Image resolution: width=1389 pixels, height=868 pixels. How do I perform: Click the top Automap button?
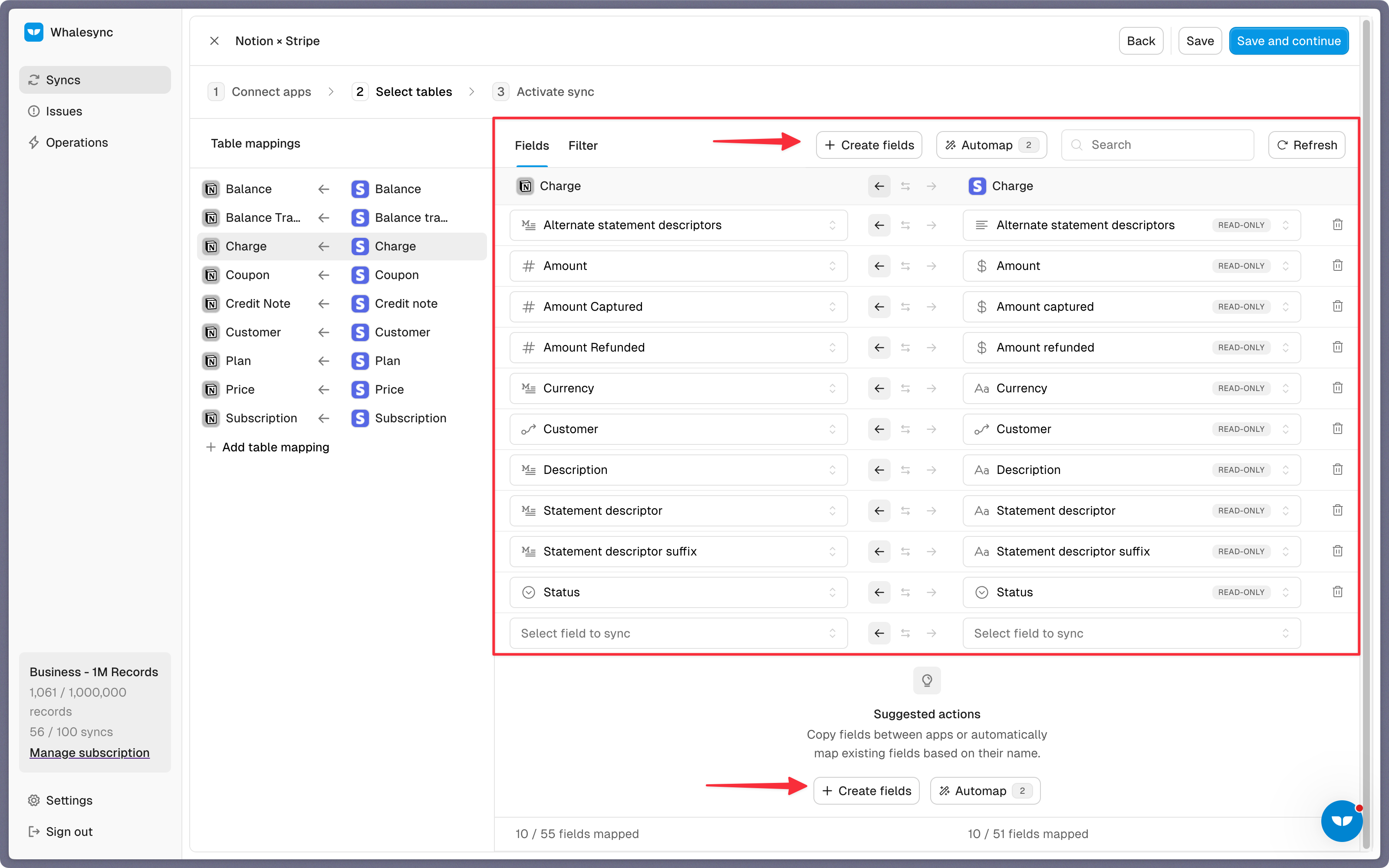click(991, 145)
